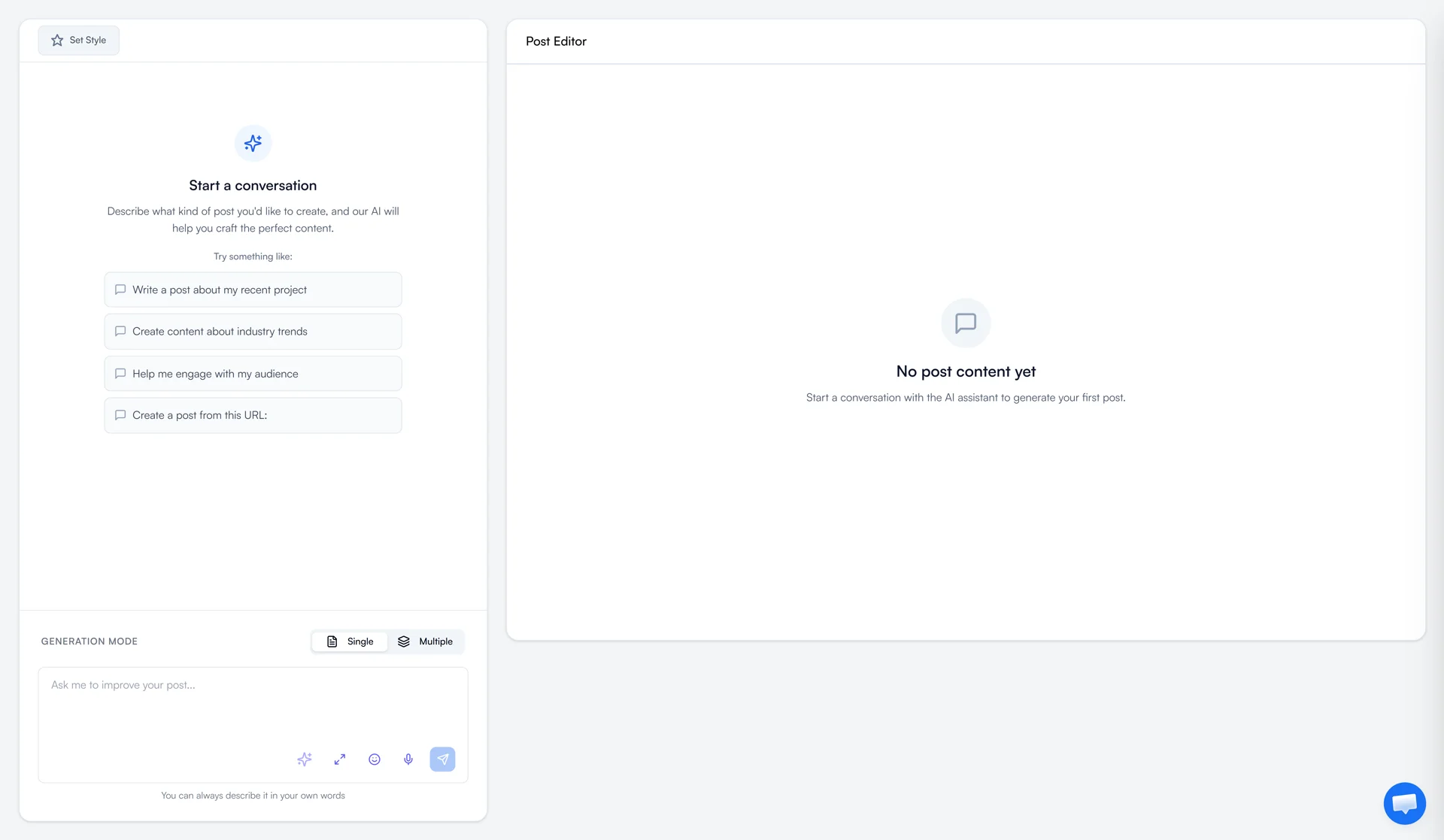
Task: Click the send message paper plane icon
Action: 443,760
